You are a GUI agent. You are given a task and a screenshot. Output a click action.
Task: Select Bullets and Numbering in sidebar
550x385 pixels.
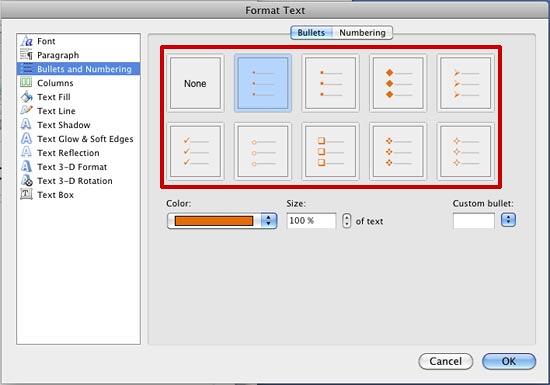78,69
